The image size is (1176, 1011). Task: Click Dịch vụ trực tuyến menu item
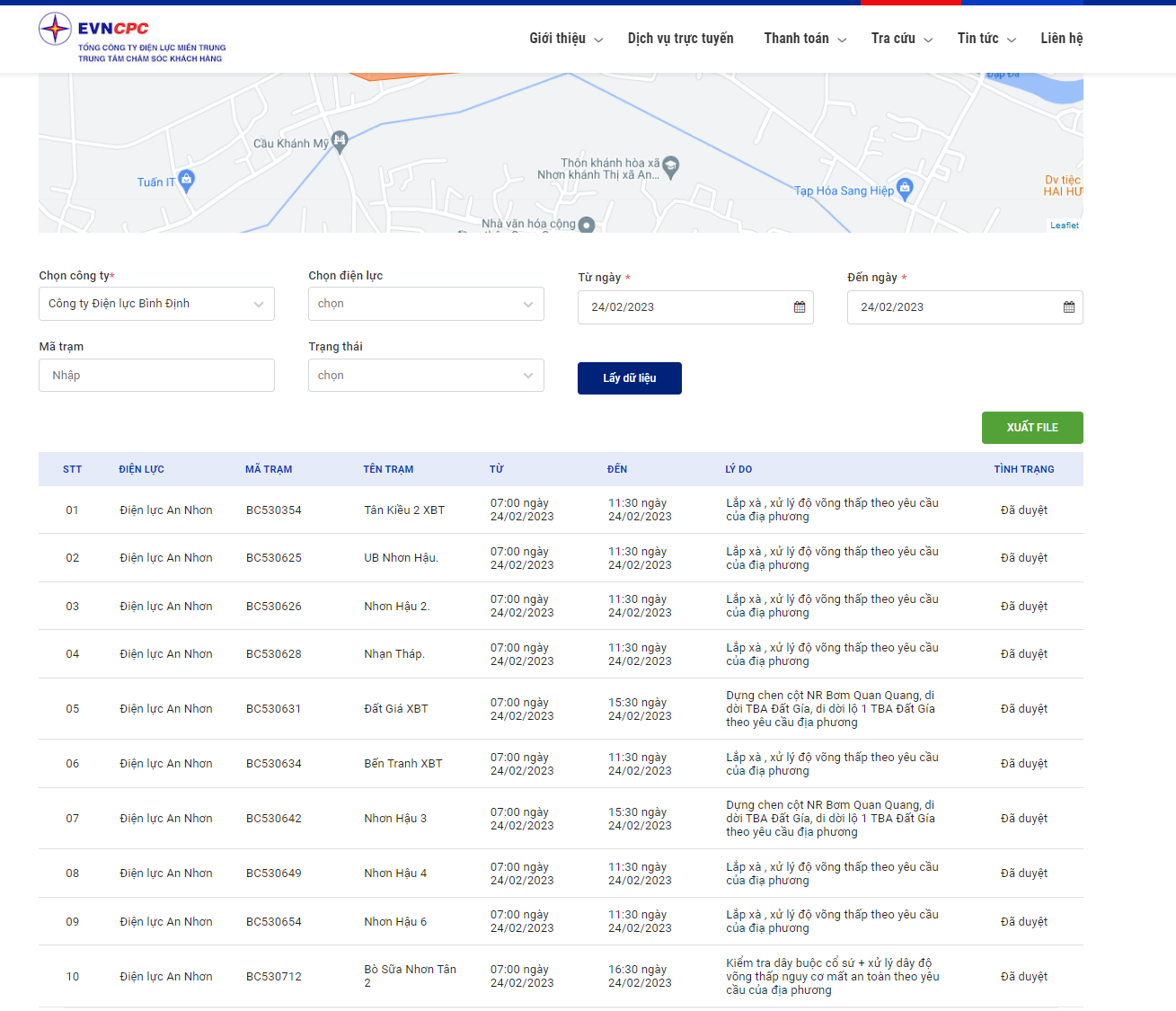click(680, 39)
